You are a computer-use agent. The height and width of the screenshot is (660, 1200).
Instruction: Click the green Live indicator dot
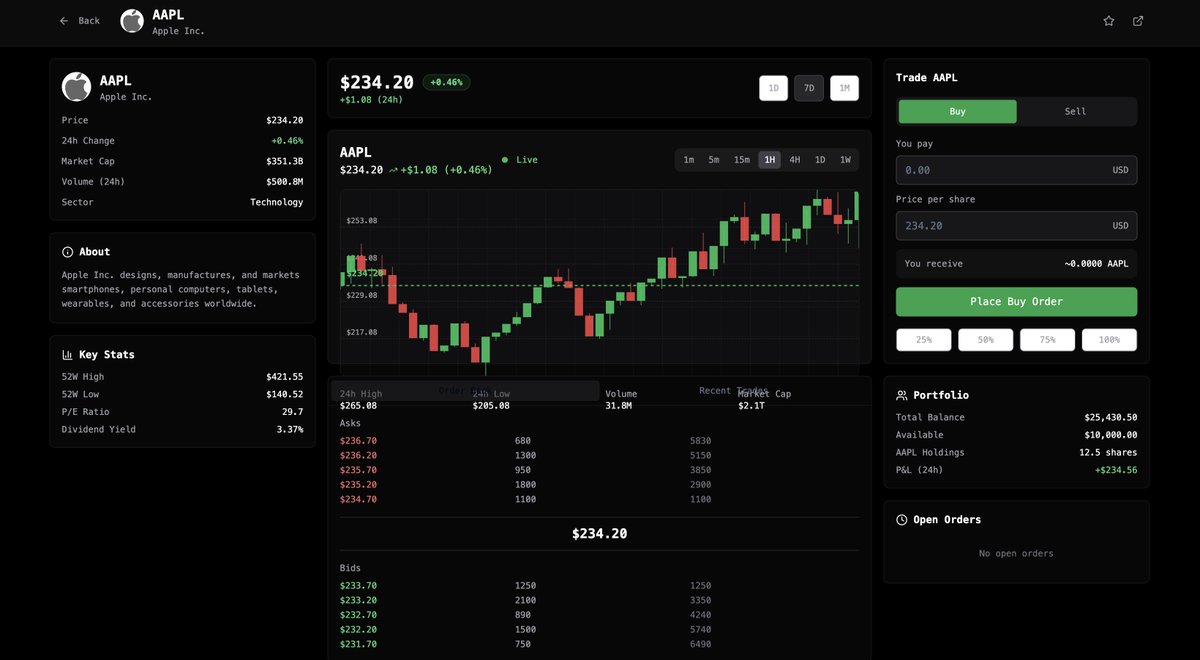pos(505,160)
